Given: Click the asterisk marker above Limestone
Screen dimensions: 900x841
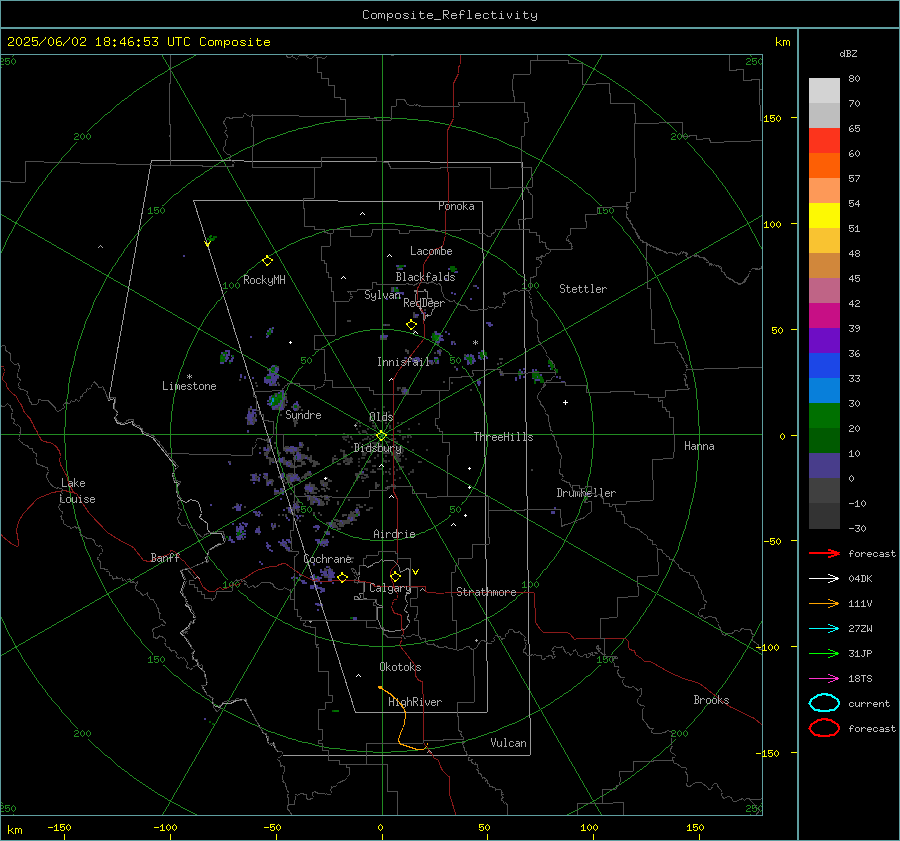Looking at the screenshot, I should [x=189, y=377].
